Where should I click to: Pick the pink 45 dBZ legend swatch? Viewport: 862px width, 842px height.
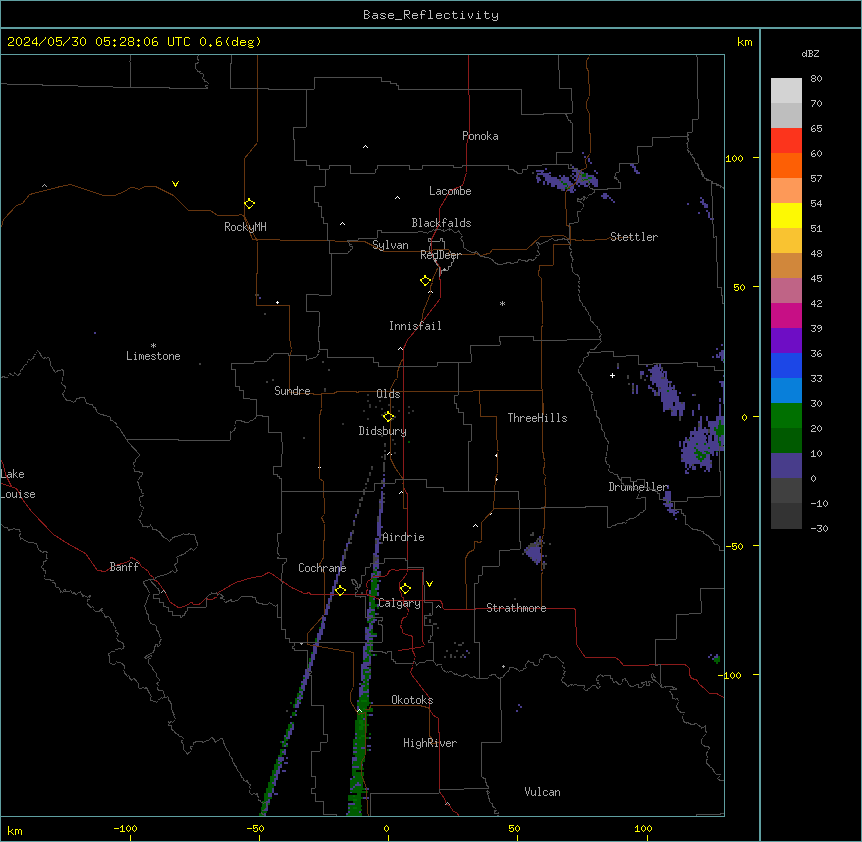pyautogui.click(x=786, y=290)
